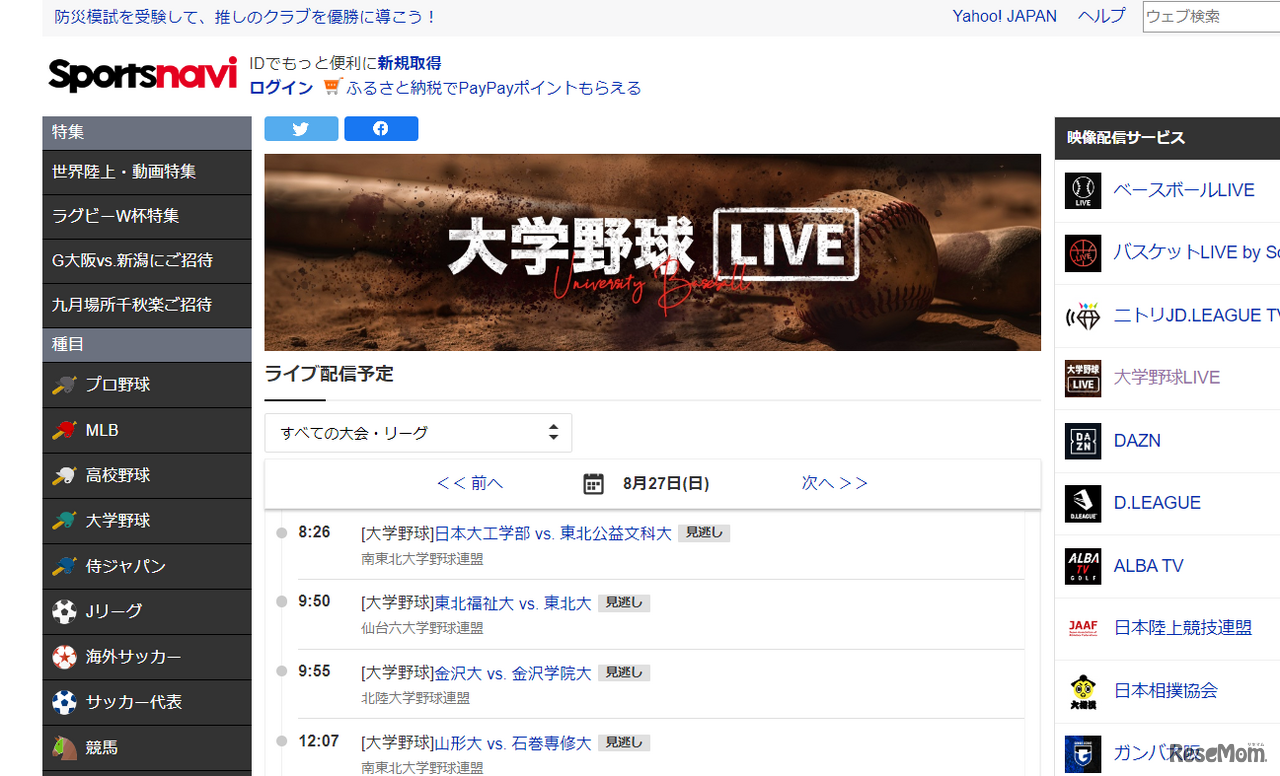Open the DAZN service icon

click(x=1083, y=440)
